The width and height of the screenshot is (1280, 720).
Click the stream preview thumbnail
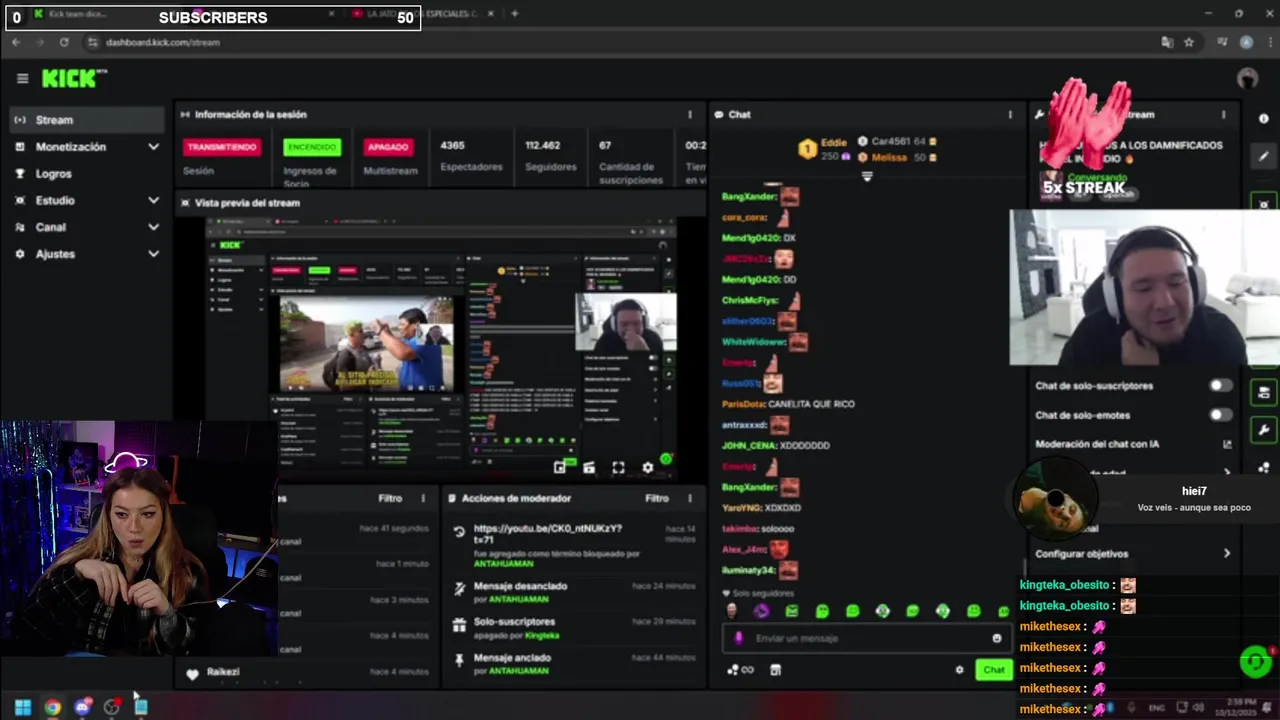pos(440,348)
